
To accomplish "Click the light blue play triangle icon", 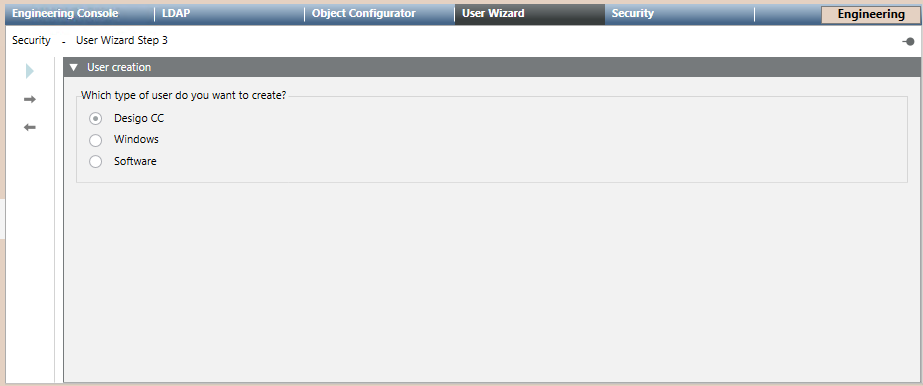I will click(30, 71).
